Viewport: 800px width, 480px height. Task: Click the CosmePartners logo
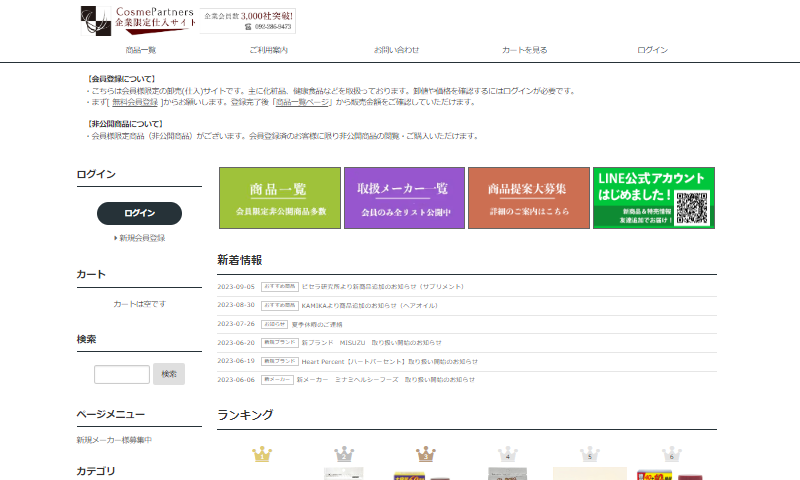click(x=138, y=21)
